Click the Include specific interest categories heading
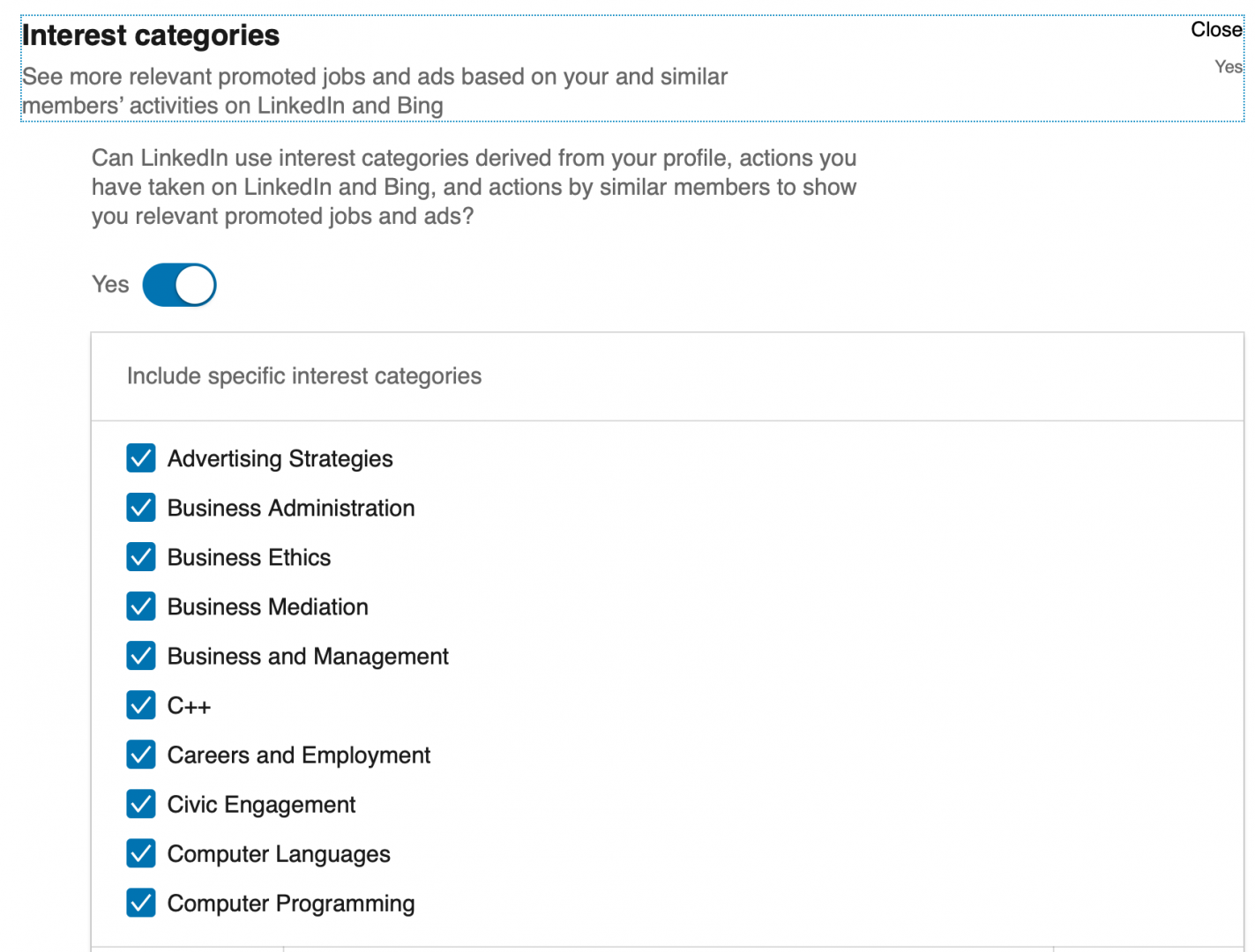This screenshot has height=952, width=1255. pyautogui.click(x=304, y=376)
